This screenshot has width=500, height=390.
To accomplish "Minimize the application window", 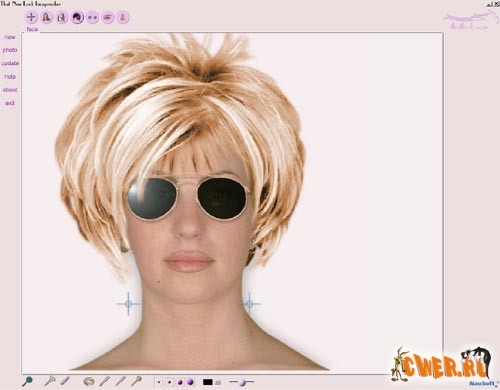I will tap(489, 4).
